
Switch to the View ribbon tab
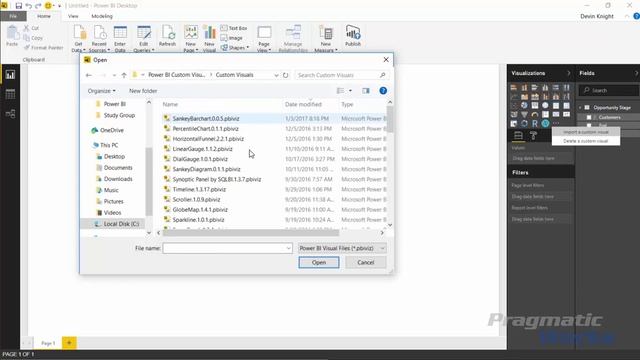coord(73,16)
